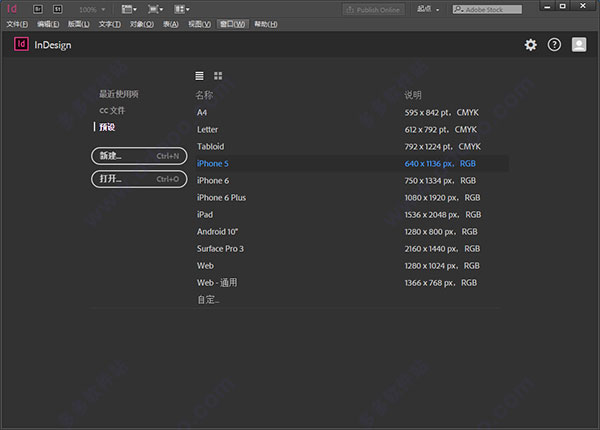This screenshot has height=430, width=600.
Task: Open the 窗口(W) menu
Action: tap(233, 24)
